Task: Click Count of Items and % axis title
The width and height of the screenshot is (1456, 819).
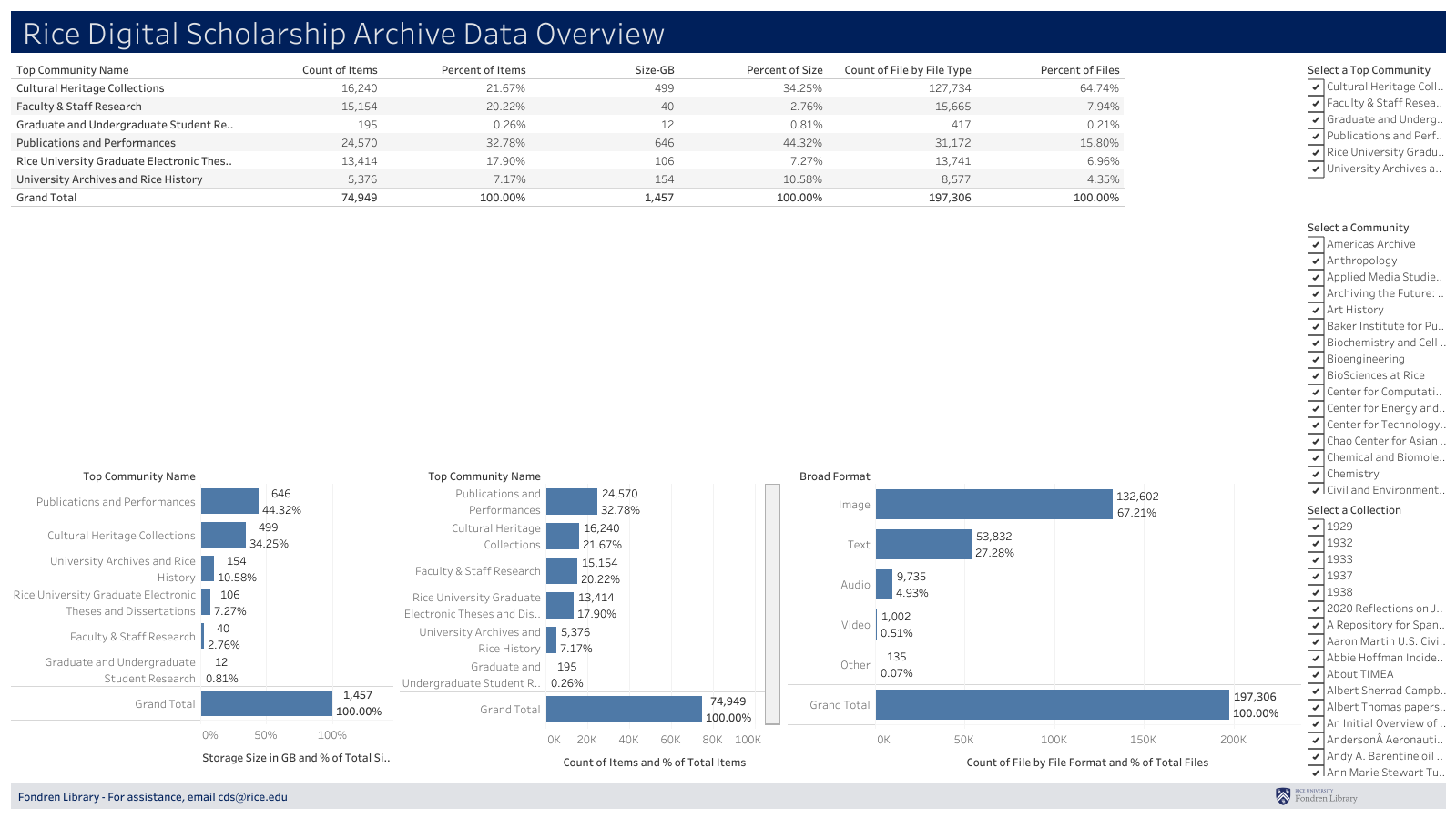Action: point(655,763)
